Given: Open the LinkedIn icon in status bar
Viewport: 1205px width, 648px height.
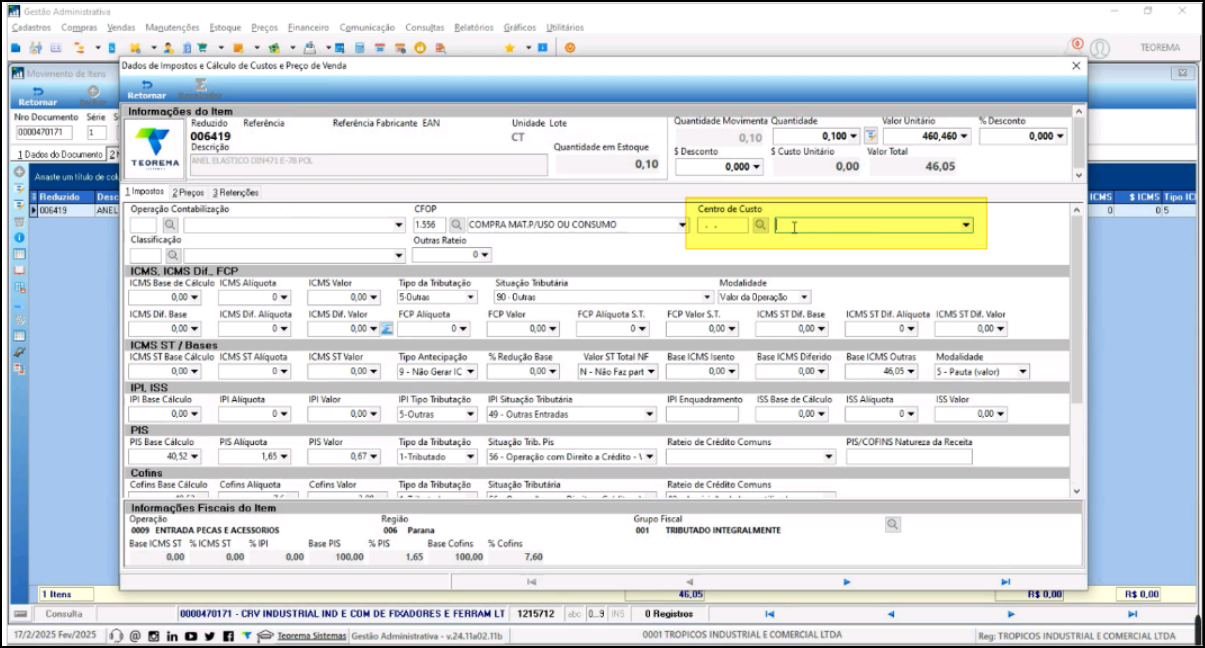Looking at the screenshot, I should 173,636.
